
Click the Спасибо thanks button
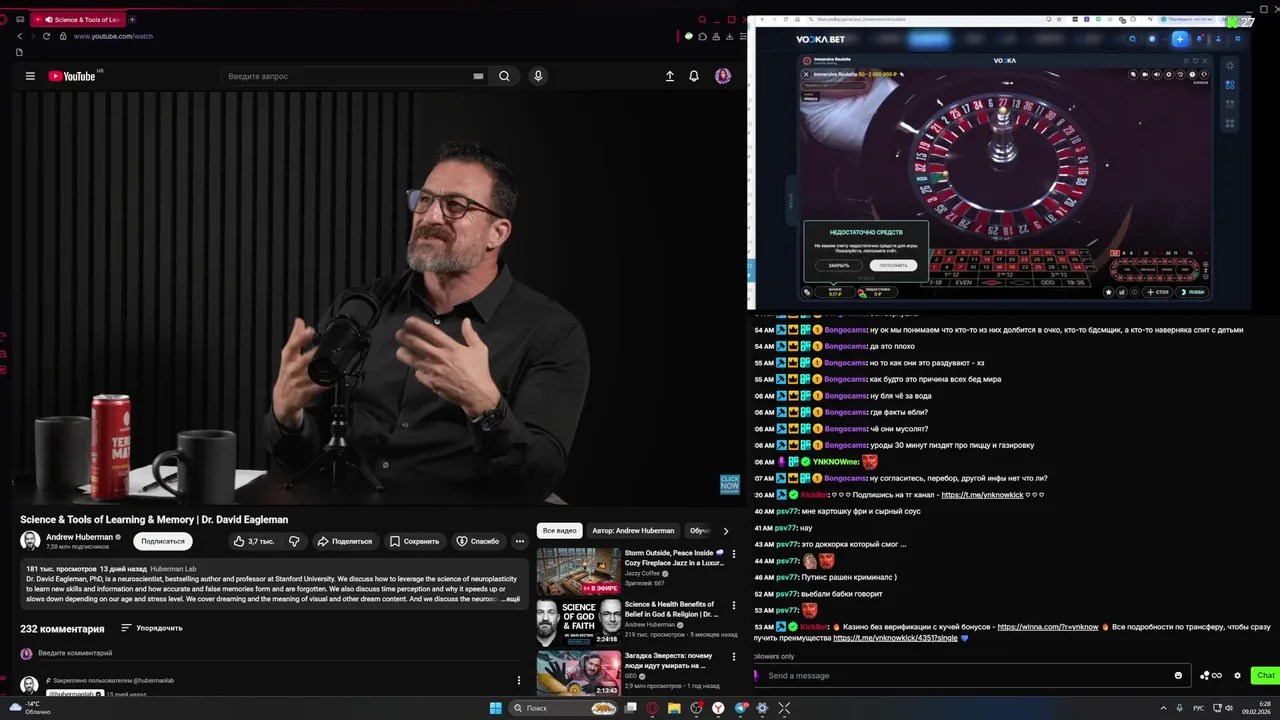[x=478, y=541]
